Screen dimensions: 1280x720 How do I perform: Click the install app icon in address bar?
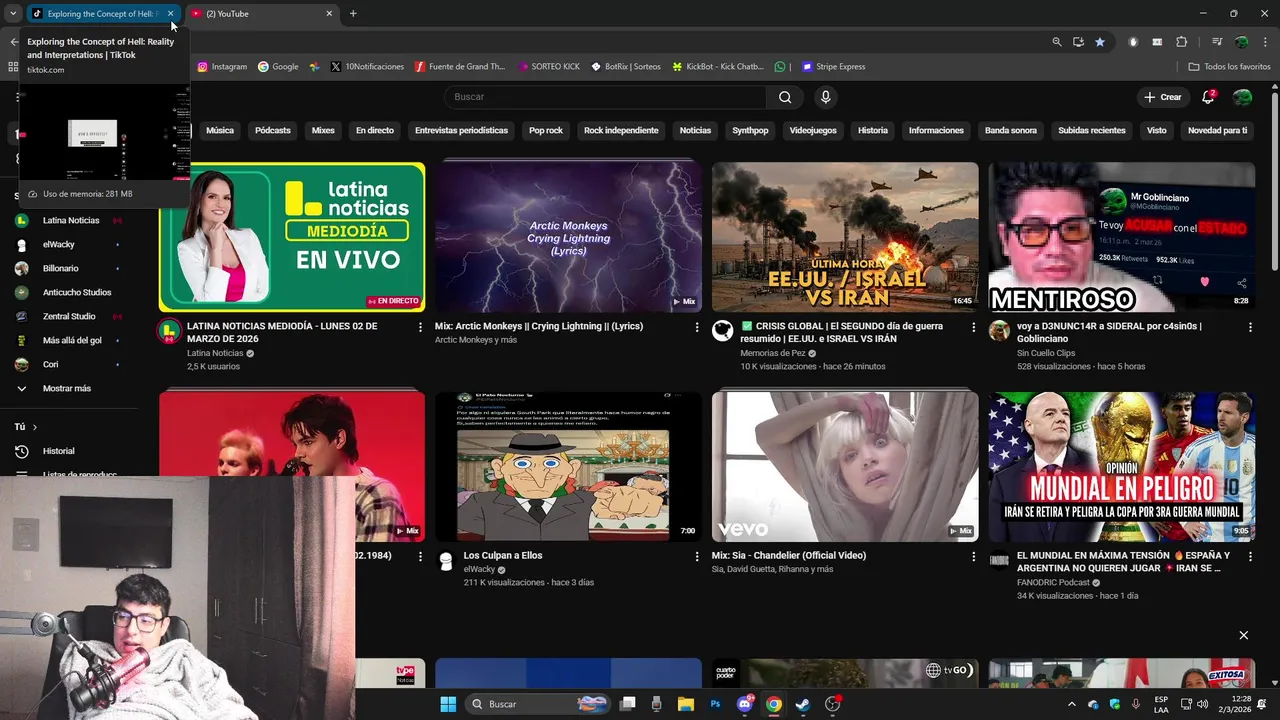click(1078, 42)
